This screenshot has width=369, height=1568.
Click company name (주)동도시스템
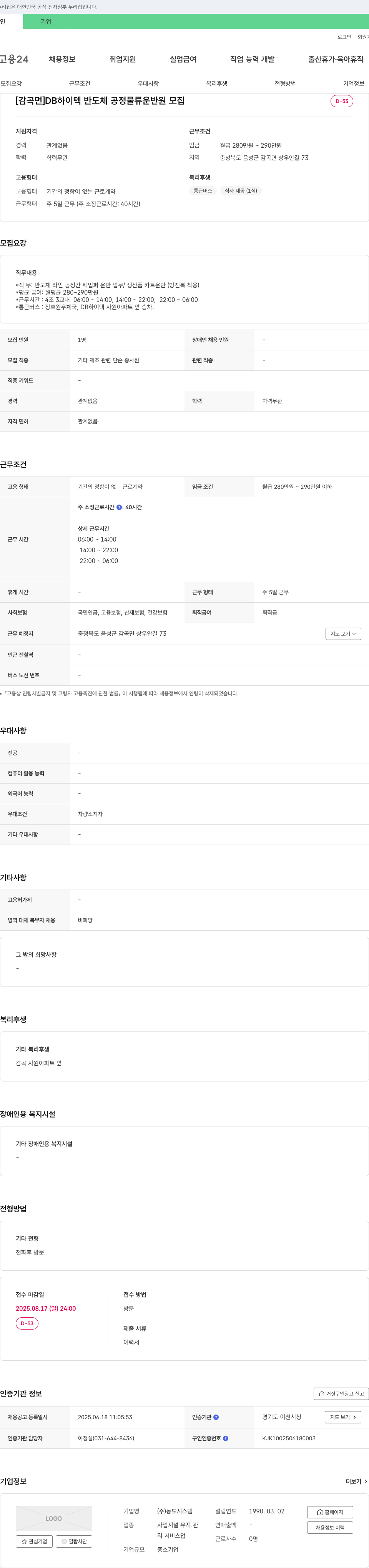tap(175, 1511)
